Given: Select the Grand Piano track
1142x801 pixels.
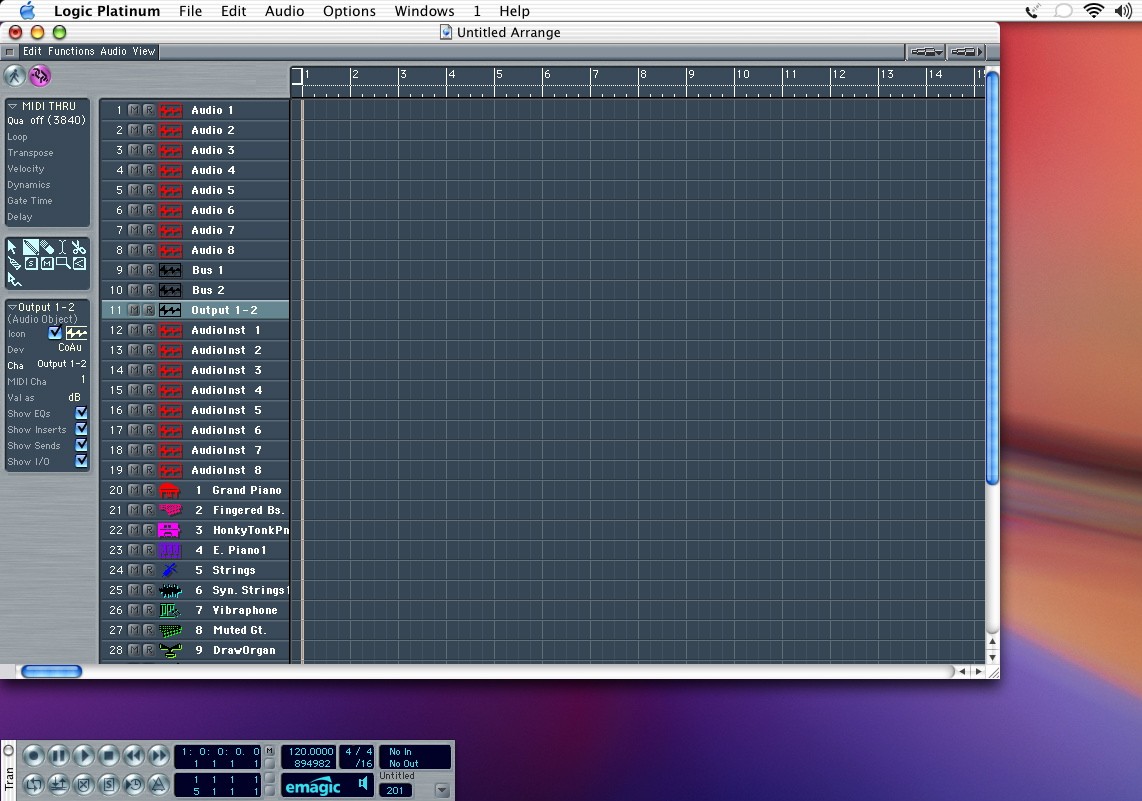Looking at the screenshot, I should [246, 490].
